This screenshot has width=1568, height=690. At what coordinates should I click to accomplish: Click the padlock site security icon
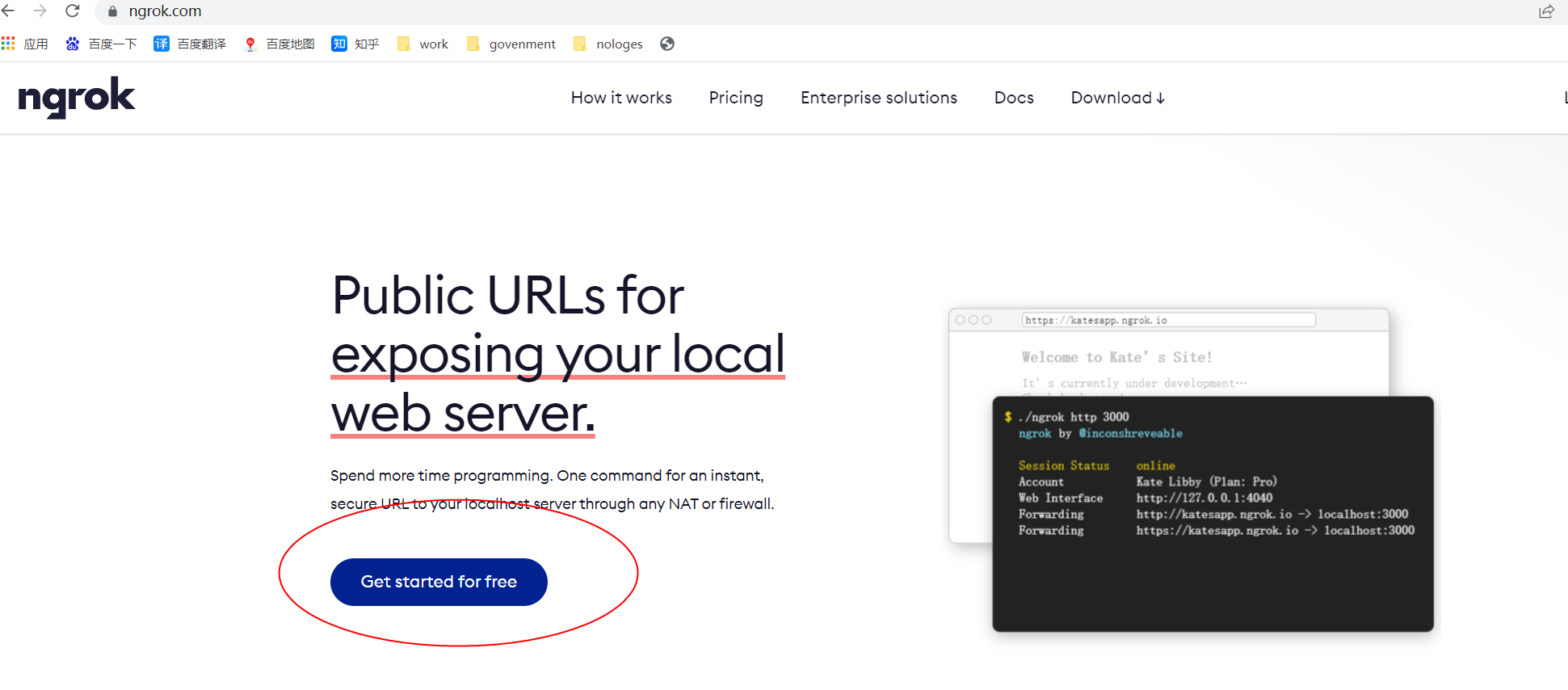pos(112,11)
